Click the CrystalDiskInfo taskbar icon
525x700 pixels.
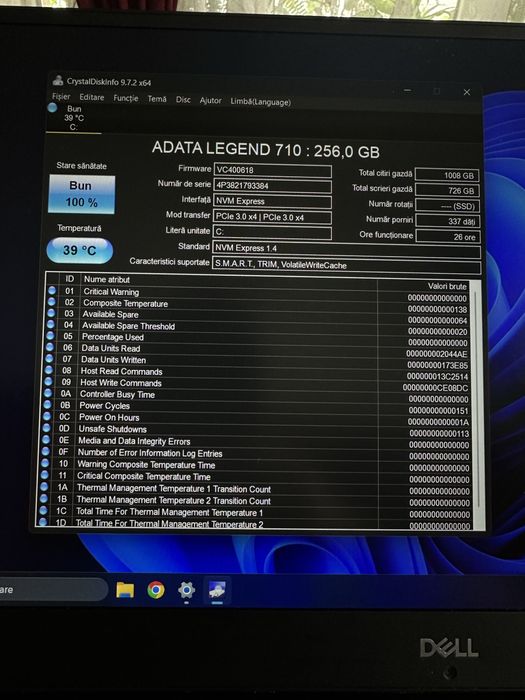click(x=217, y=591)
